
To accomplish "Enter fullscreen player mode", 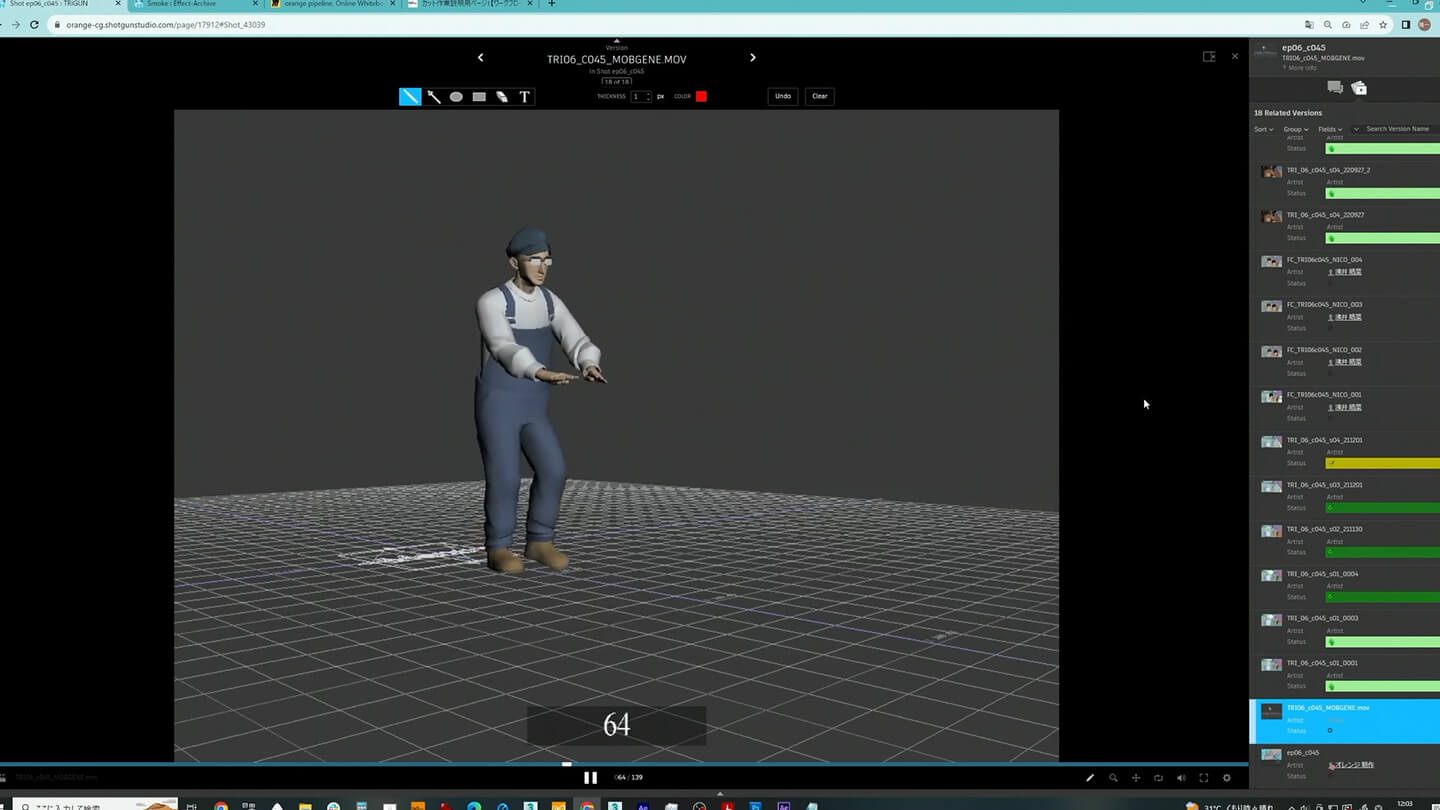I will 1204,778.
